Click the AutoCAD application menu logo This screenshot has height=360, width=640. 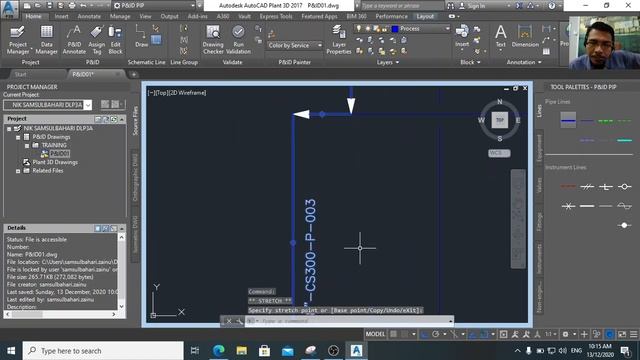pyautogui.click(x=9, y=8)
